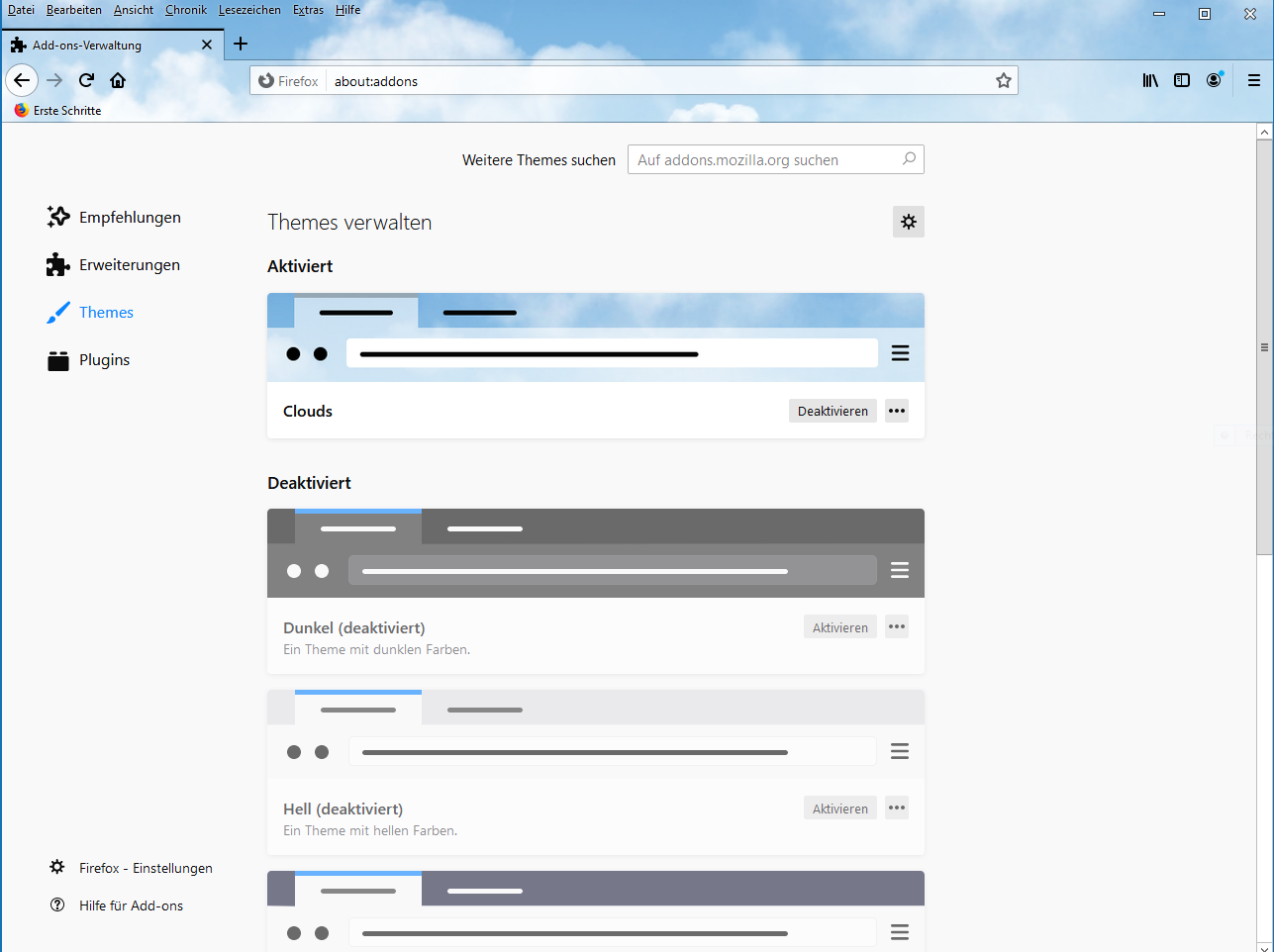Show the sidebar via toolbar icon

[1181, 81]
